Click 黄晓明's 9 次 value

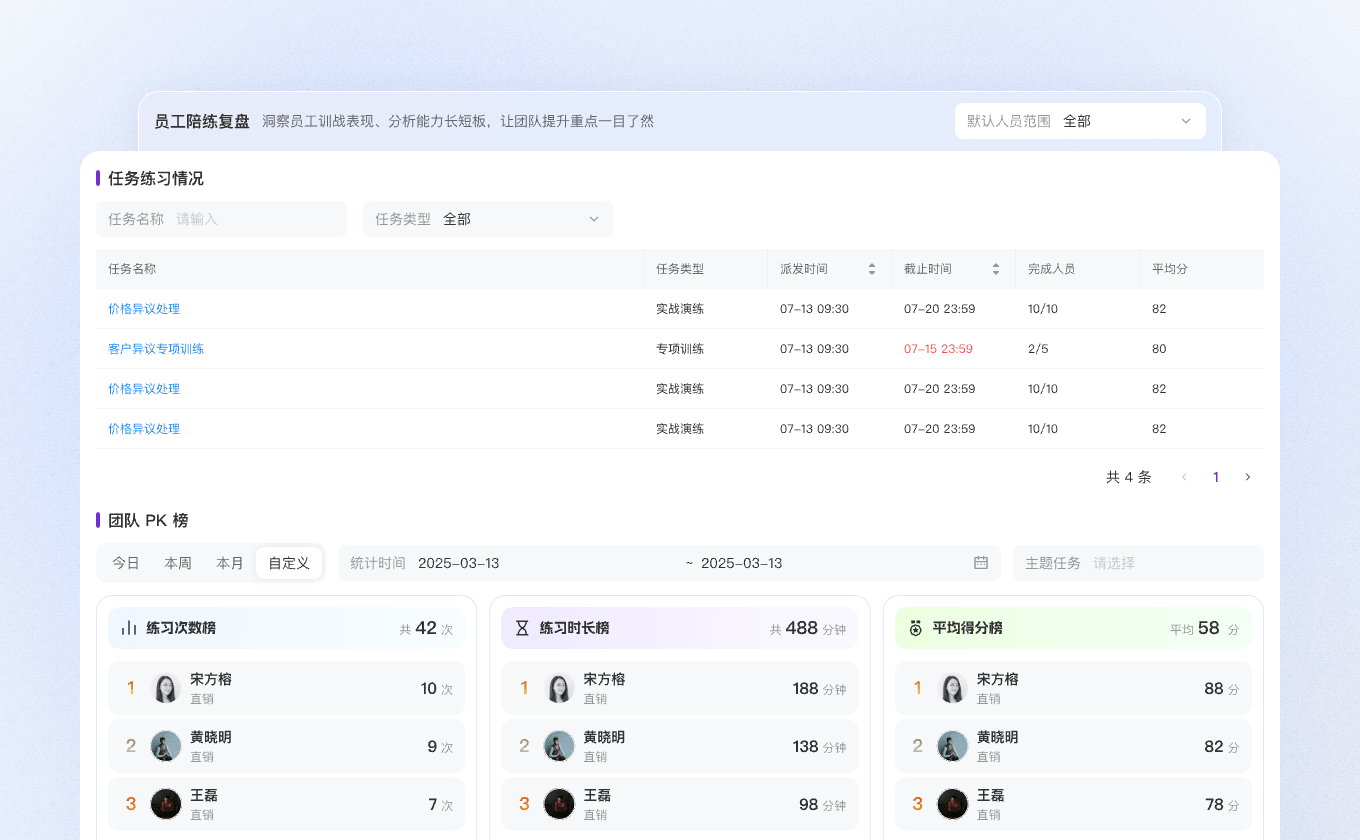pyautogui.click(x=440, y=746)
